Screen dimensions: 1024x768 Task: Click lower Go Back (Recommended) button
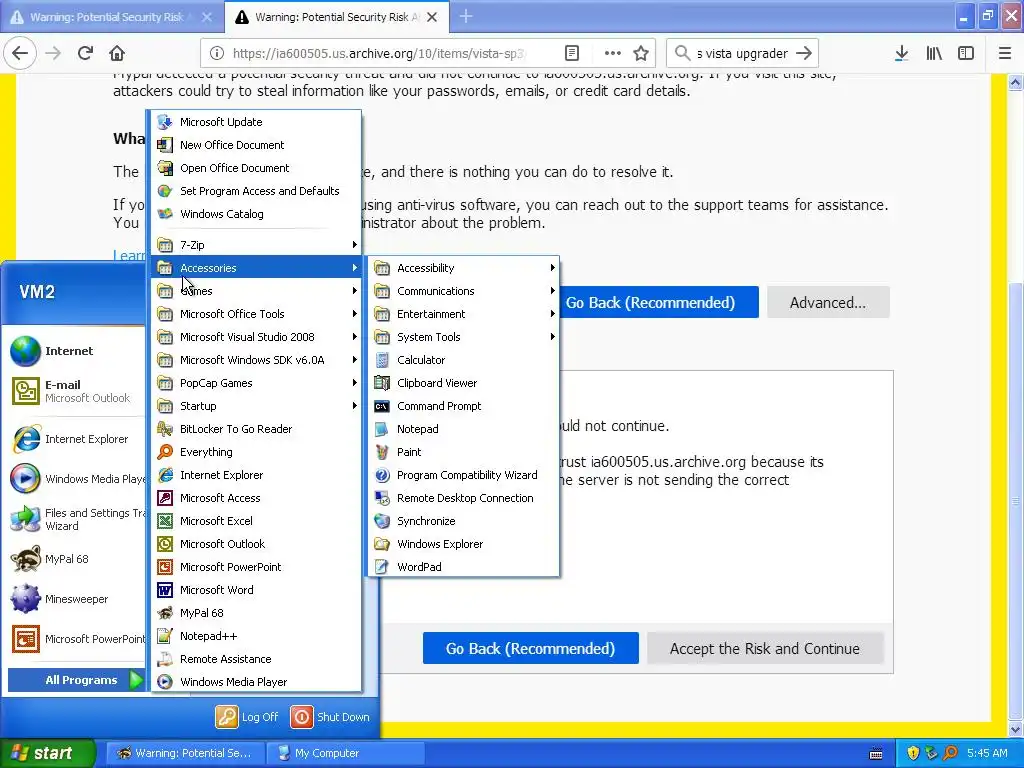530,648
